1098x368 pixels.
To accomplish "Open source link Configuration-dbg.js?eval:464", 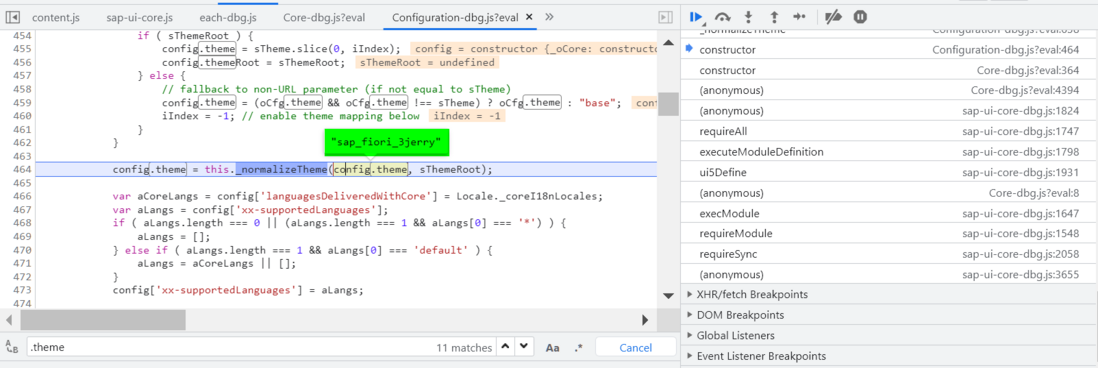I will click(x=1006, y=50).
